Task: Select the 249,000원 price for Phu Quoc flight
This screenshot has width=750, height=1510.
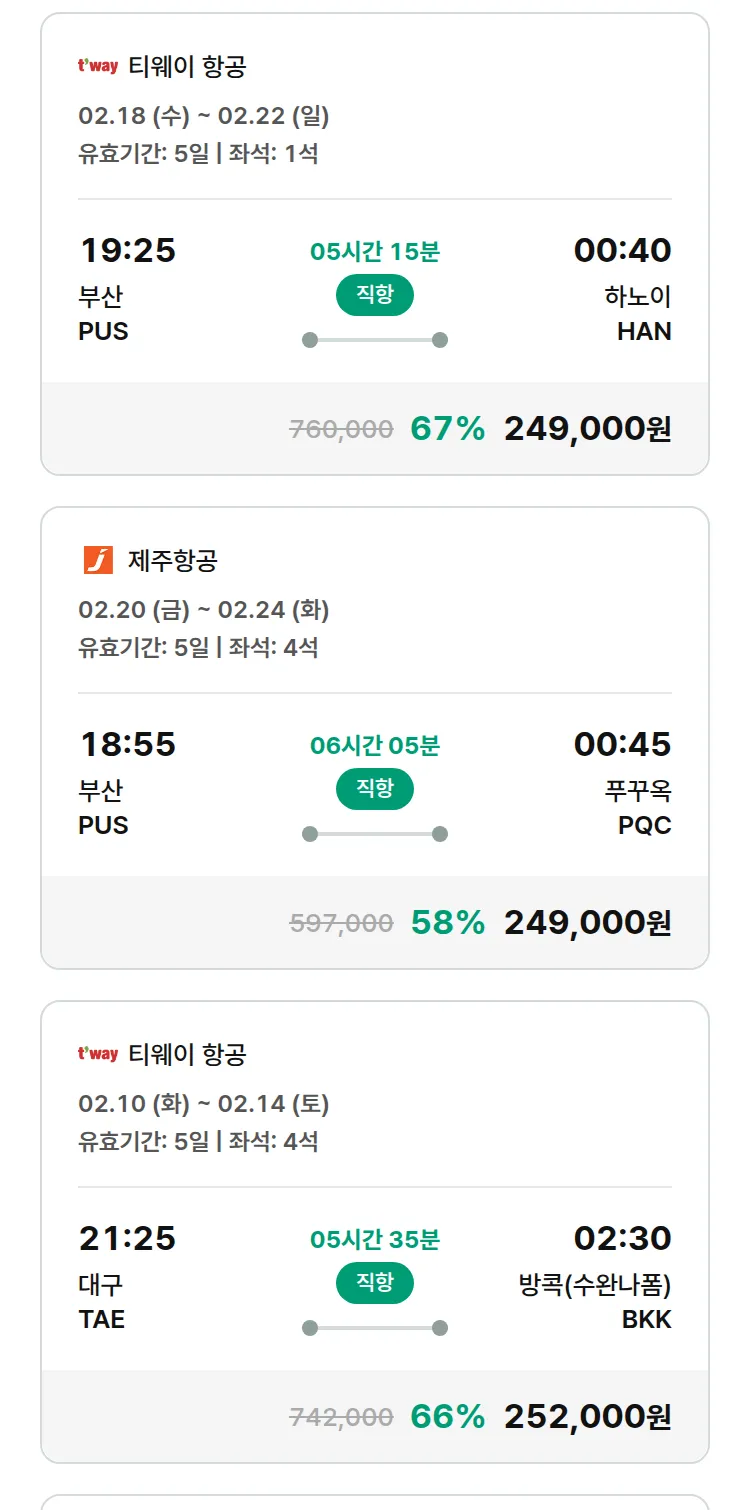Action: [x=587, y=922]
